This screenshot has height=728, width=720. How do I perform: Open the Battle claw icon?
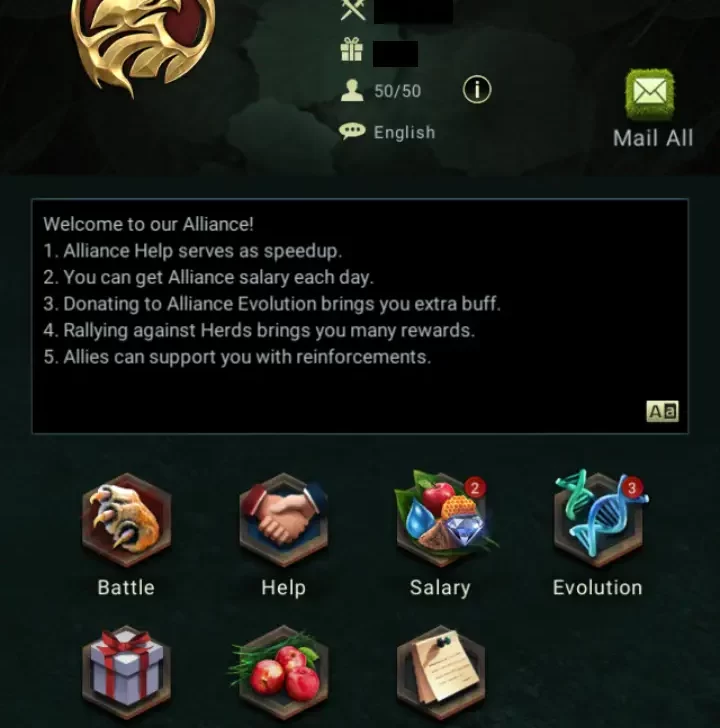126,520
